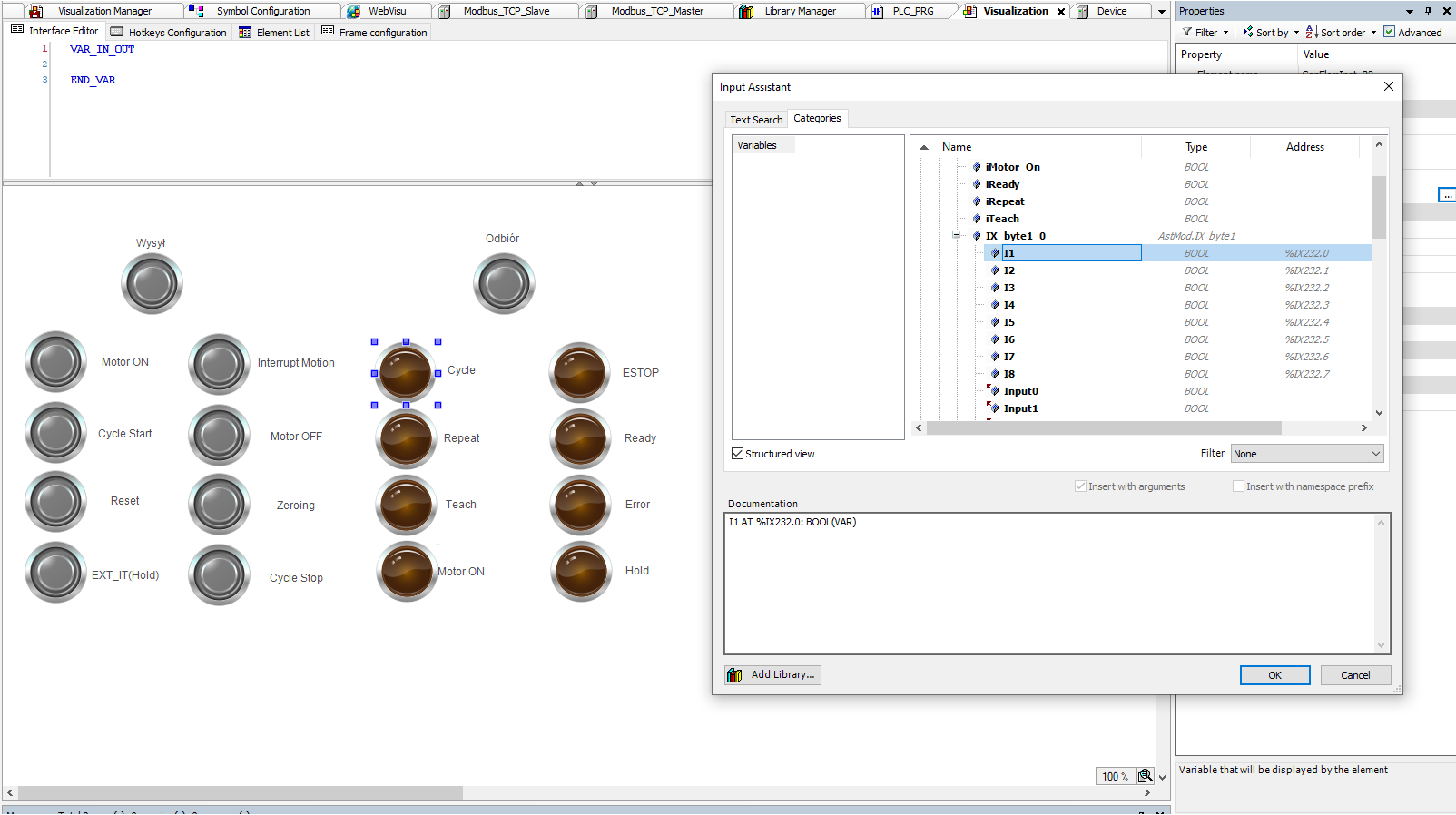This screenshot has height=815, width=1456.
Task: Select variable I2 in the list
Action: pos(1009,270)
